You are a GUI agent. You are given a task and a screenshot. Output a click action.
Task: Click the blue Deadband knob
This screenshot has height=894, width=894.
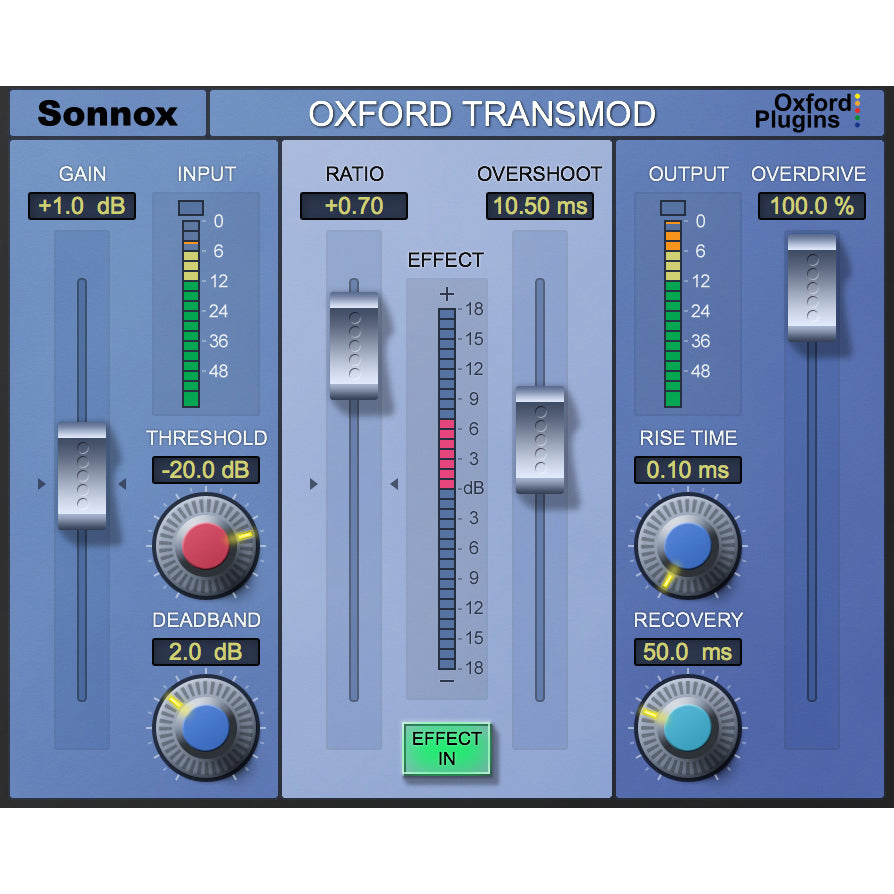(x=205, y=728)
